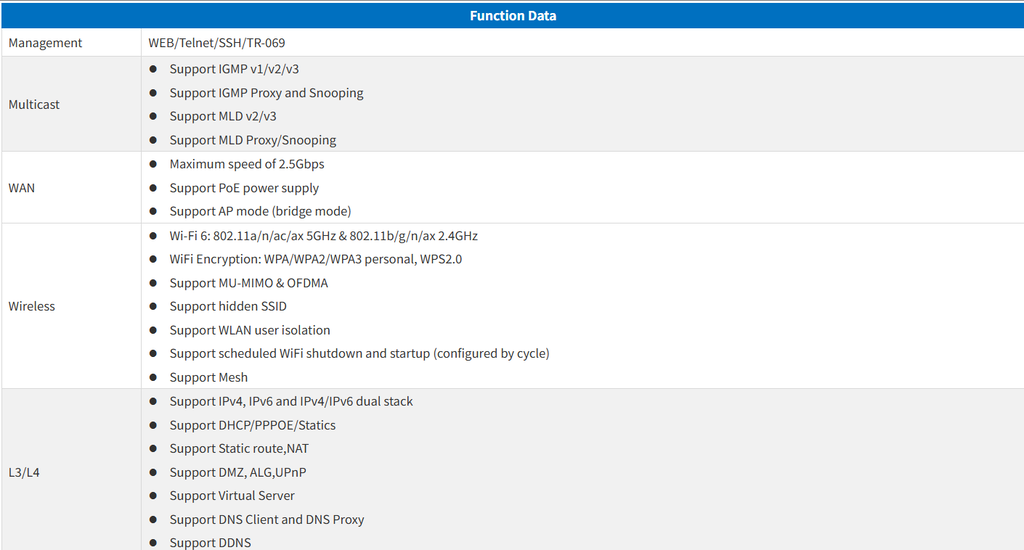
Task: Click Support IGMP v1/v2/v3 line
Action: click(x=234, y=69)
